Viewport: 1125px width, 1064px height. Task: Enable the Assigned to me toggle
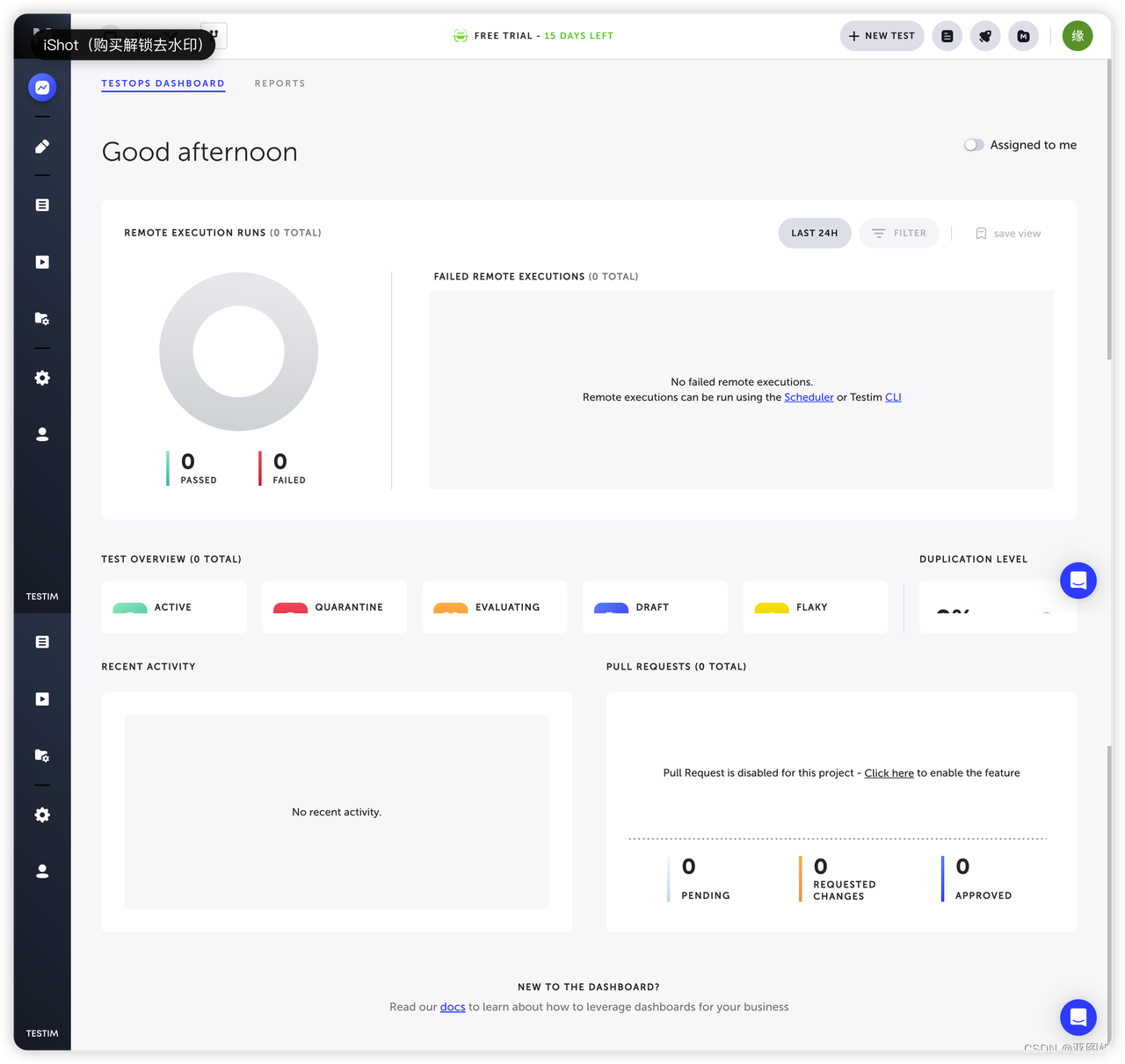click(974, 144)
